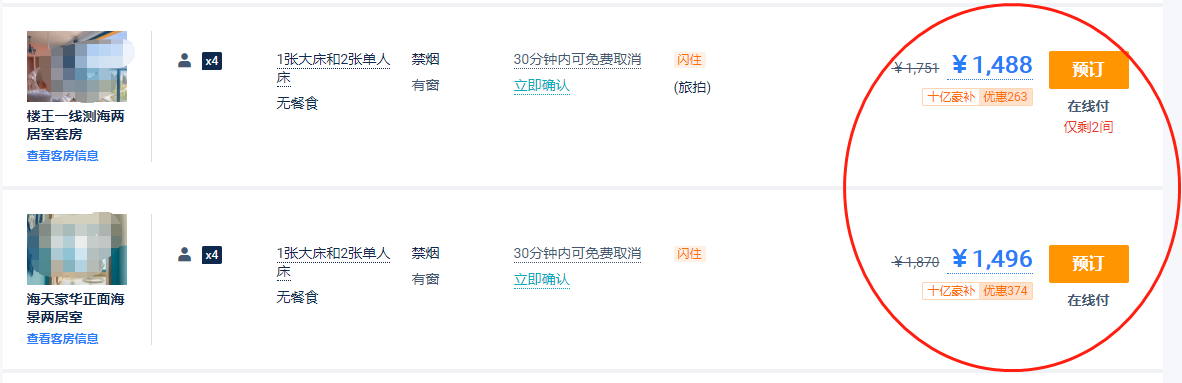
Task: Open 查看客房信息 for 海天豪华正面海景两居室
Action: tap(63, 339)
